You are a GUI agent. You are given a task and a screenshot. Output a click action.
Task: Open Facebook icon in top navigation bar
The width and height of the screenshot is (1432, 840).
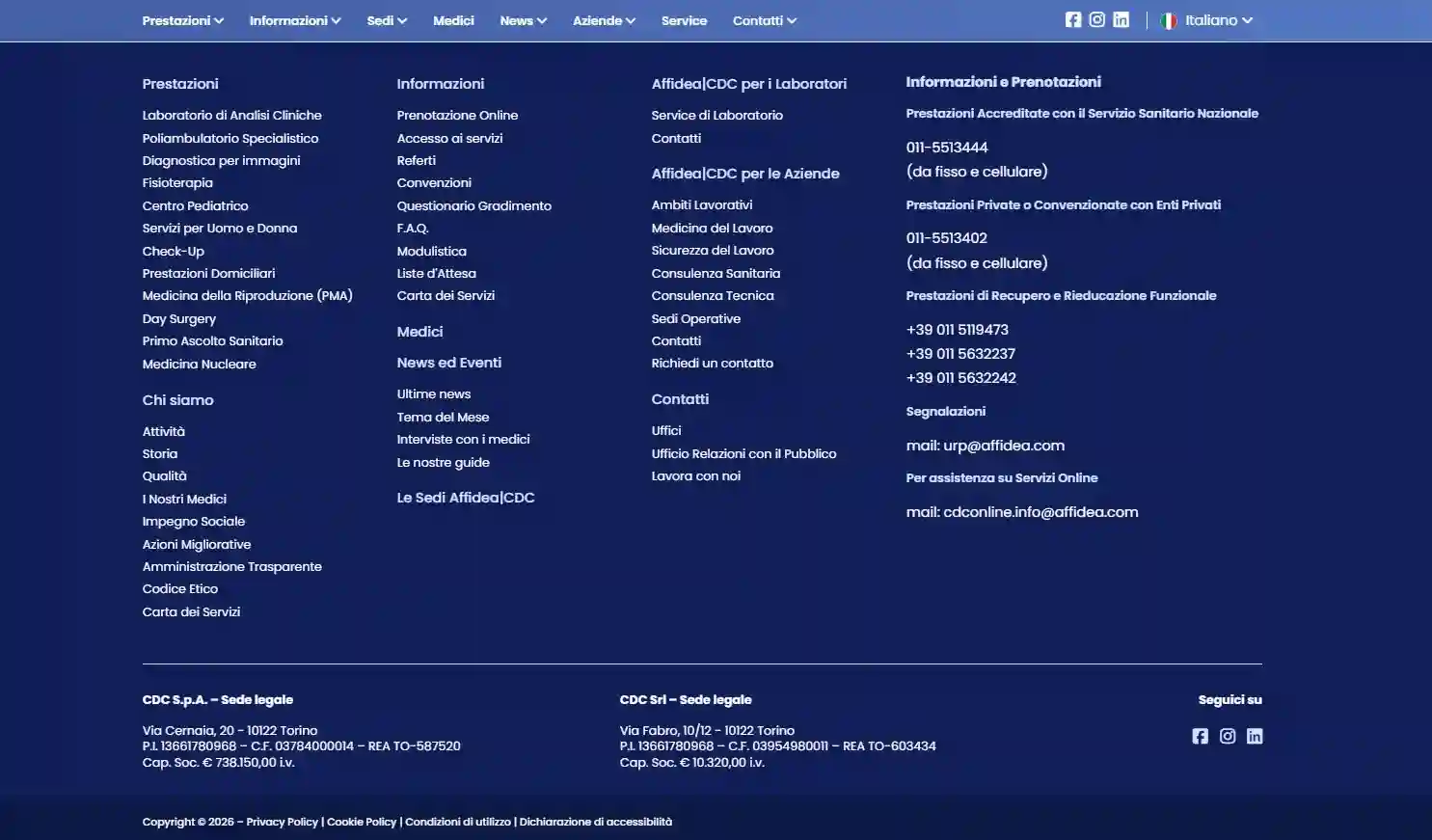coord(1072,20)
